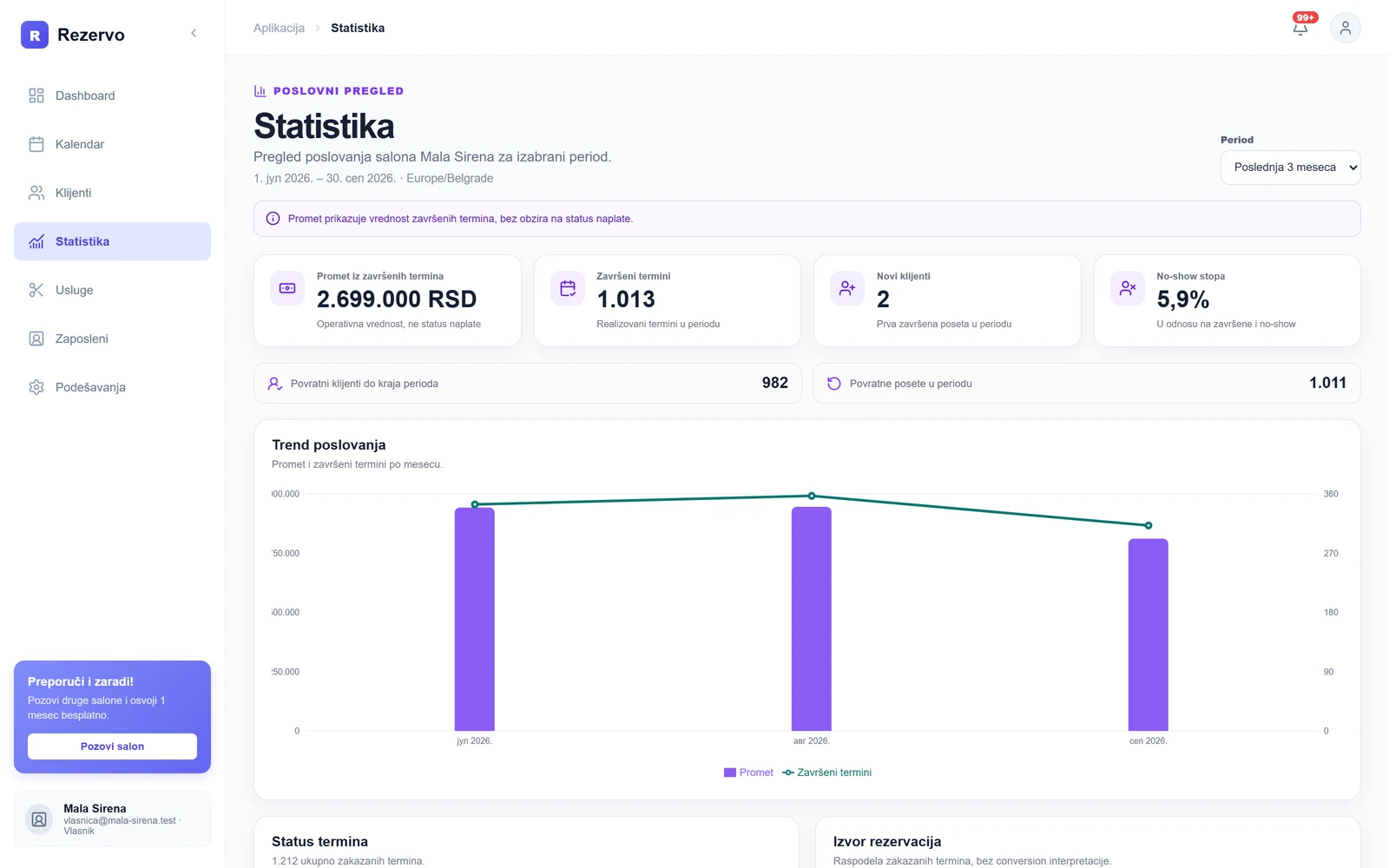Click the user-plus icon on Novi klijenti card

tap(847, 288)
